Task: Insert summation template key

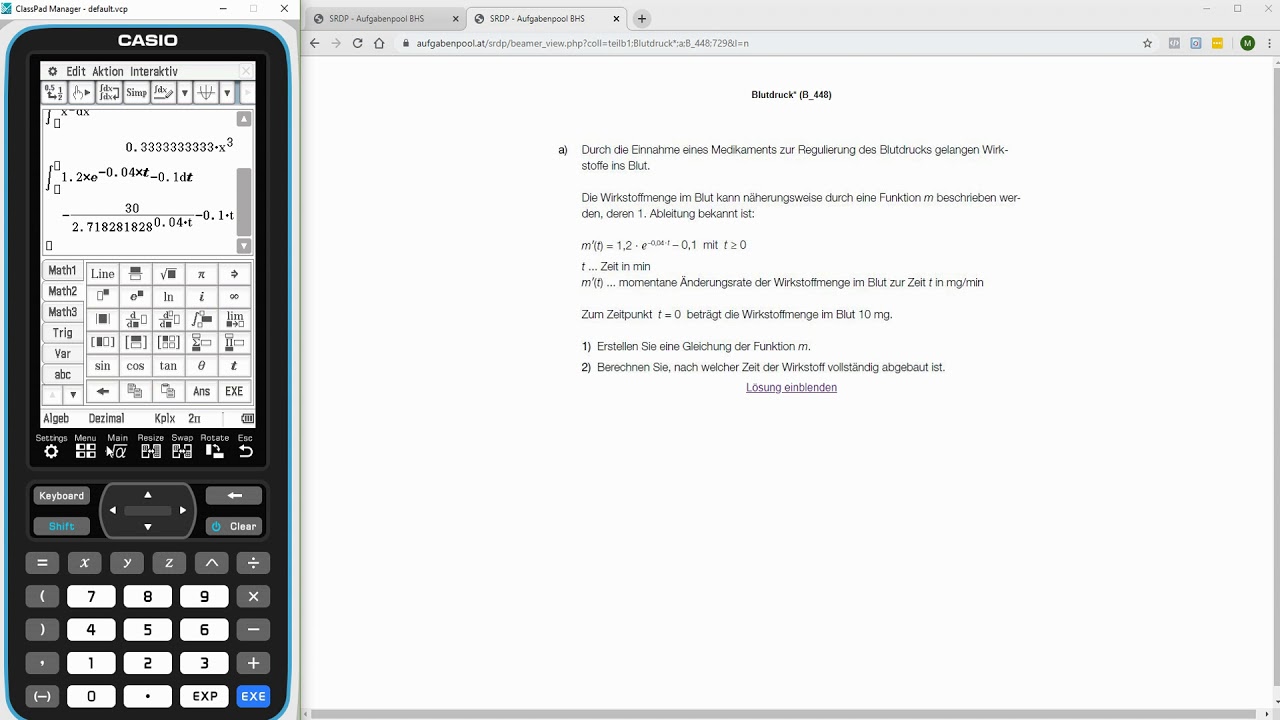Action: (x=201, y=343)
